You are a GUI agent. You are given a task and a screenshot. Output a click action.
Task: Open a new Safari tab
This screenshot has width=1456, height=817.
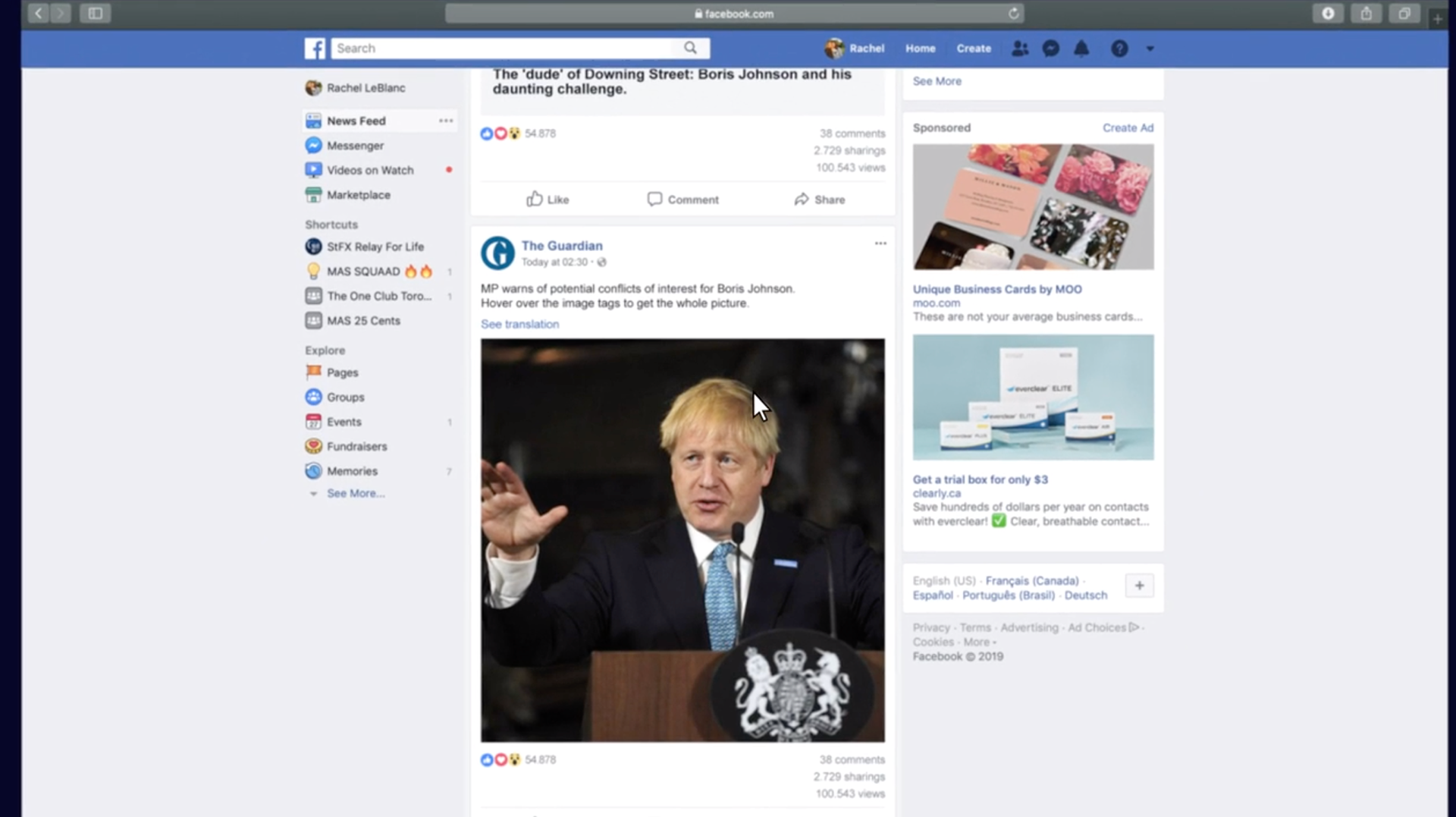point(1437,18)
